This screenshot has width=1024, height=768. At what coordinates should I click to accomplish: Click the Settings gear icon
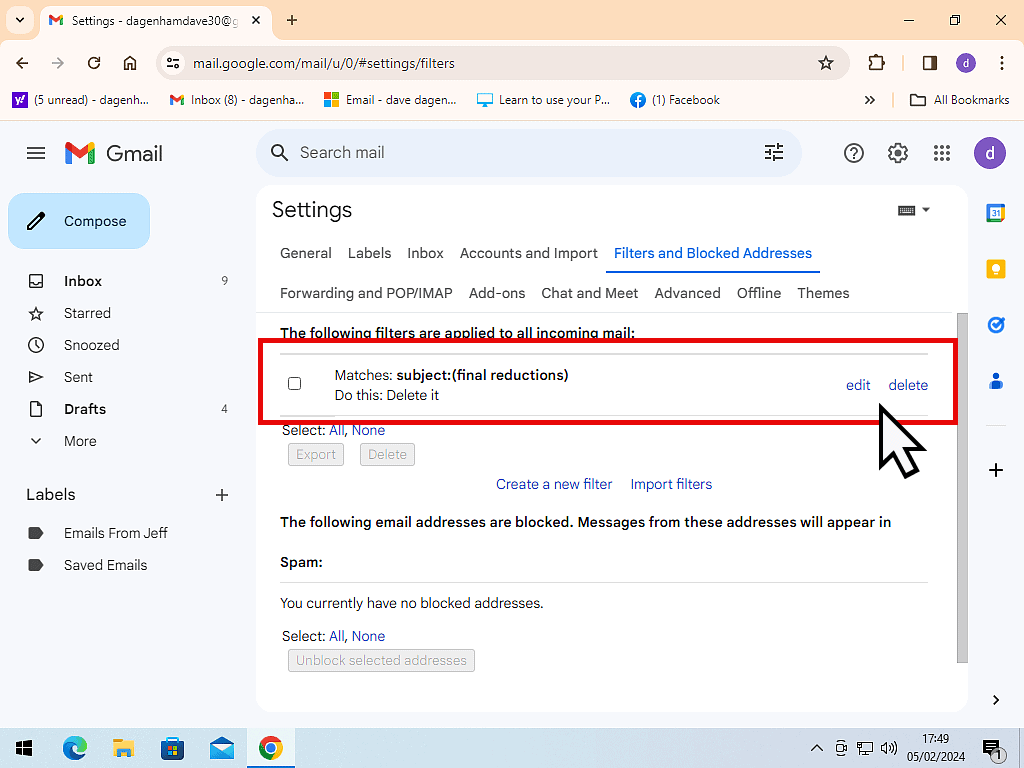[898, 153]
